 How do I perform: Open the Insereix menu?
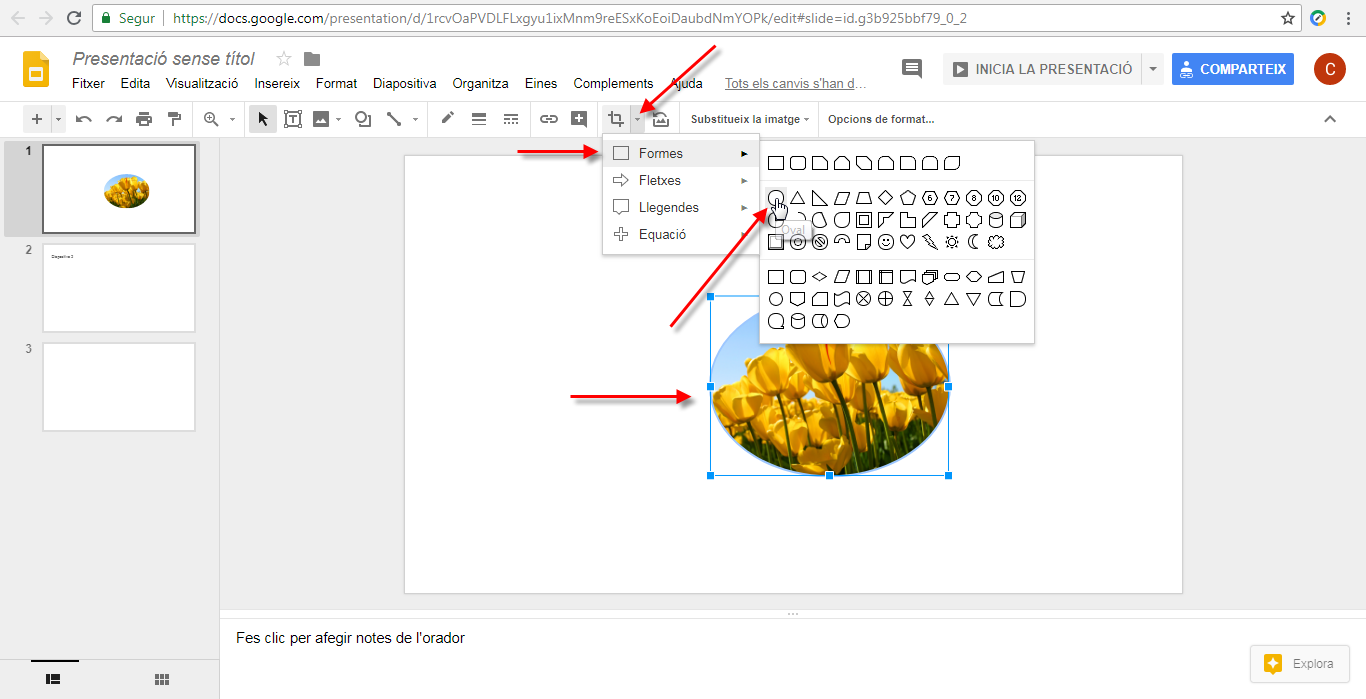click(x=277, y=83)
